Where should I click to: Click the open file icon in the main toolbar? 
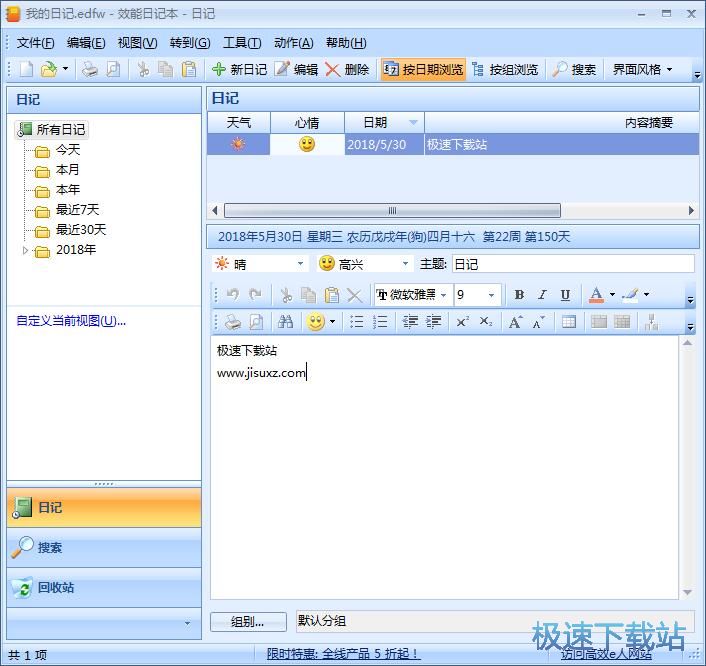pos(49,69)
